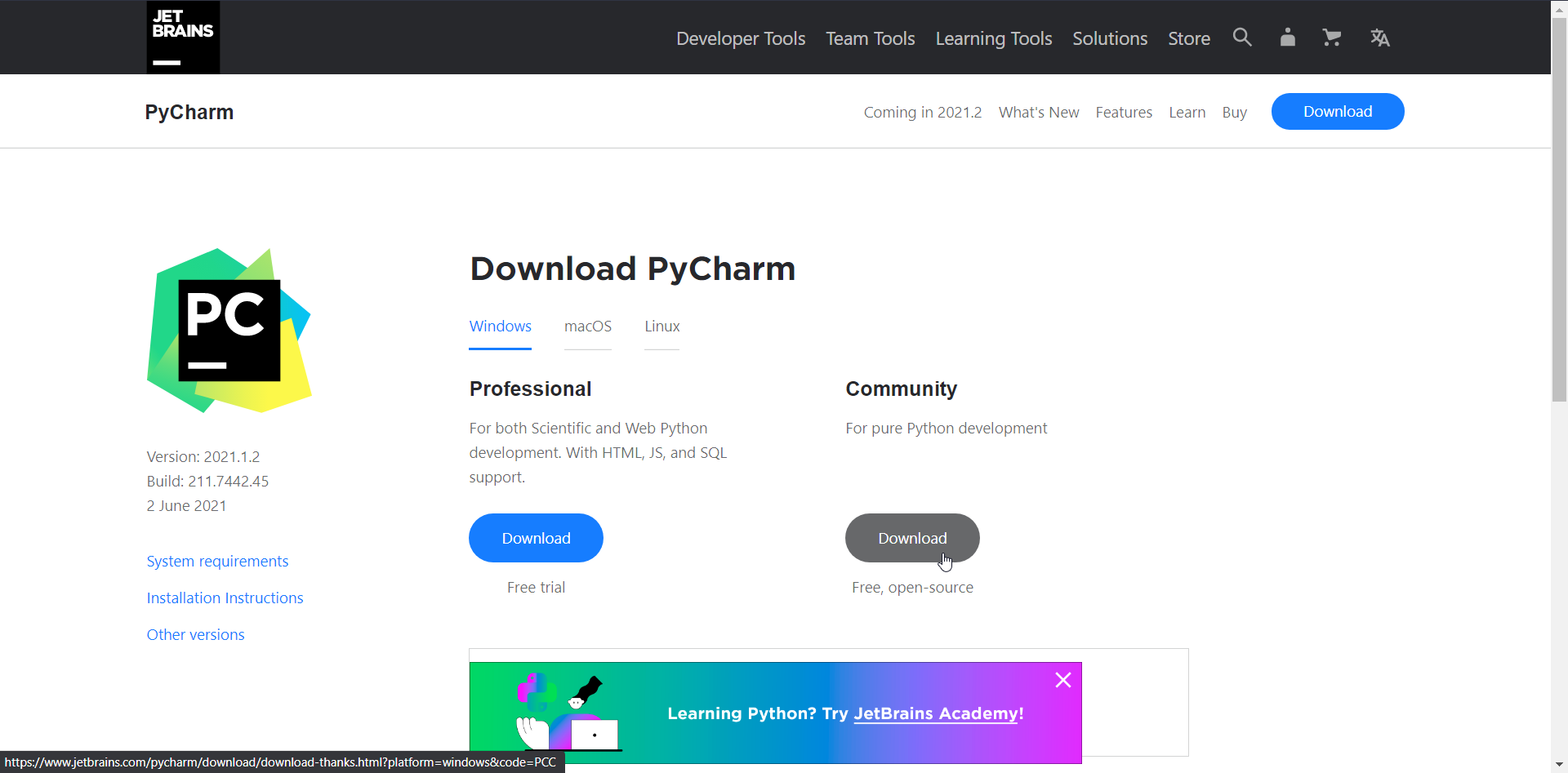This screenshot has width=1568, height=773.
Task: Open the account profile icon
Action: coord(1288,38)
